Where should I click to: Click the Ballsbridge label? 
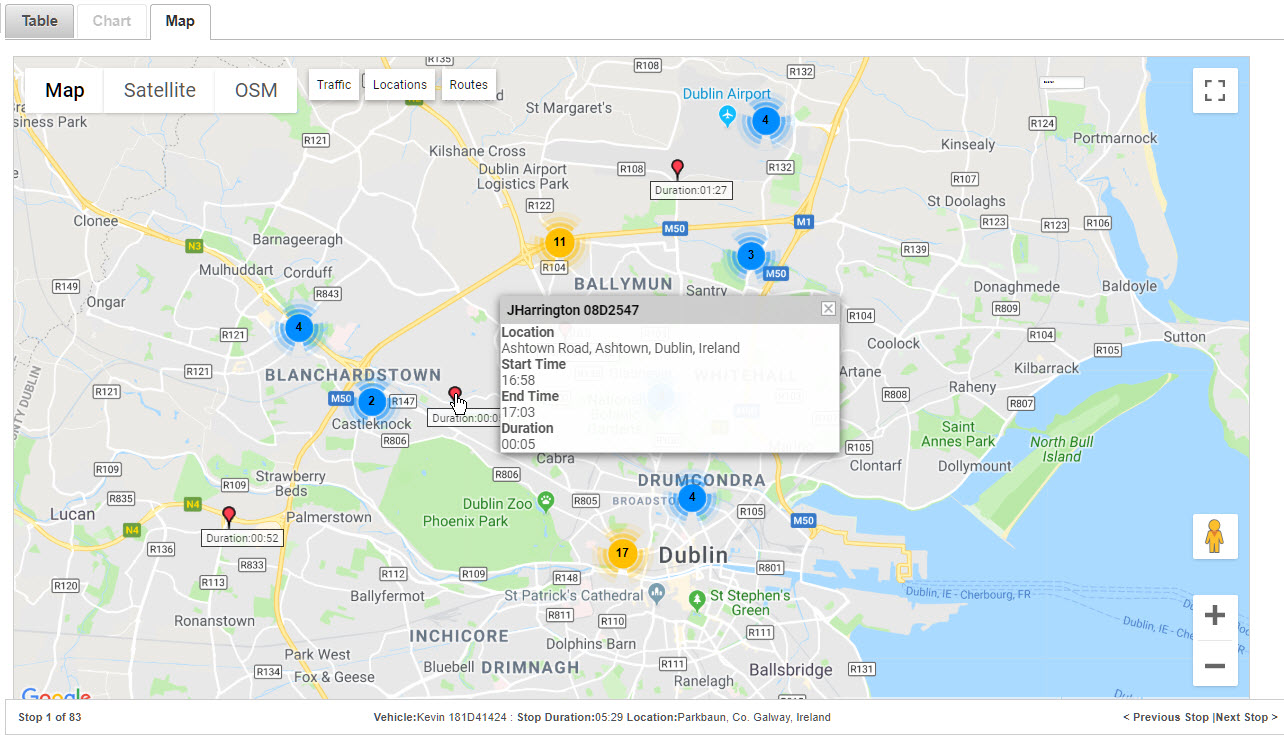tap(792, 668)
